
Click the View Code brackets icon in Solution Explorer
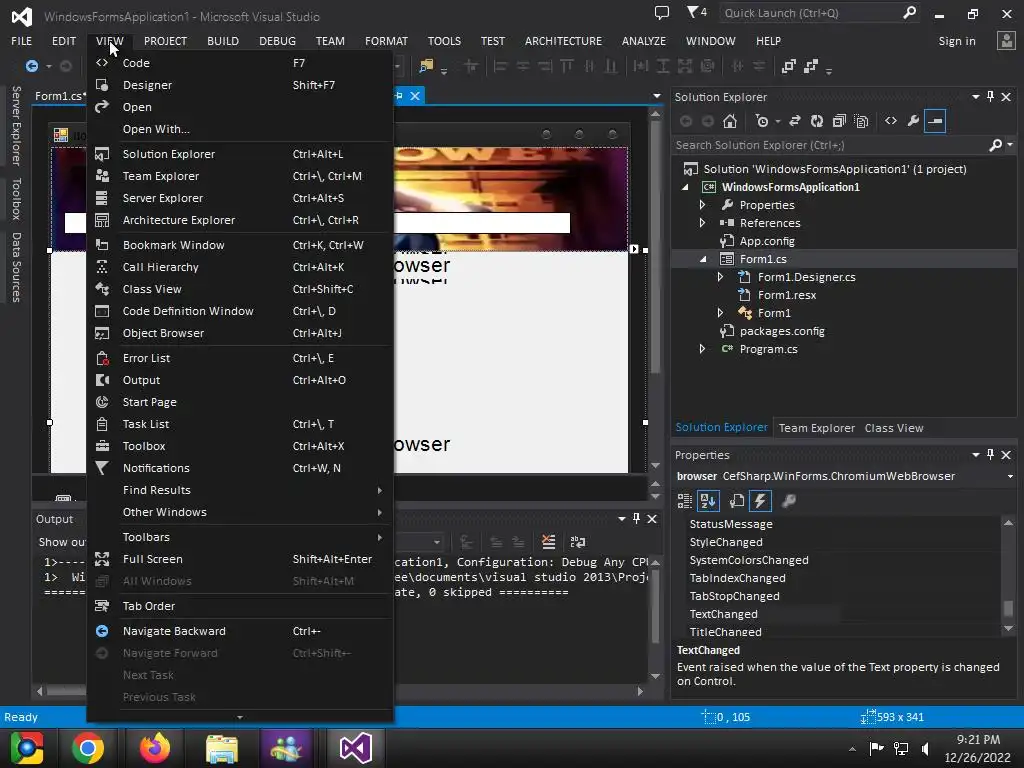(891, 121)
